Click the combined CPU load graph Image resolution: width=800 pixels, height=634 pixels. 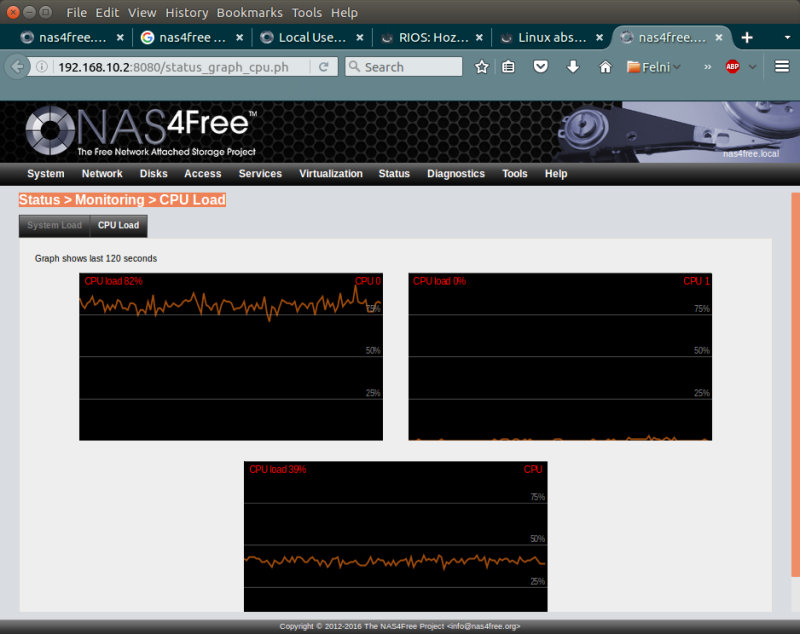pyautogui.click(x=395, y=536)
